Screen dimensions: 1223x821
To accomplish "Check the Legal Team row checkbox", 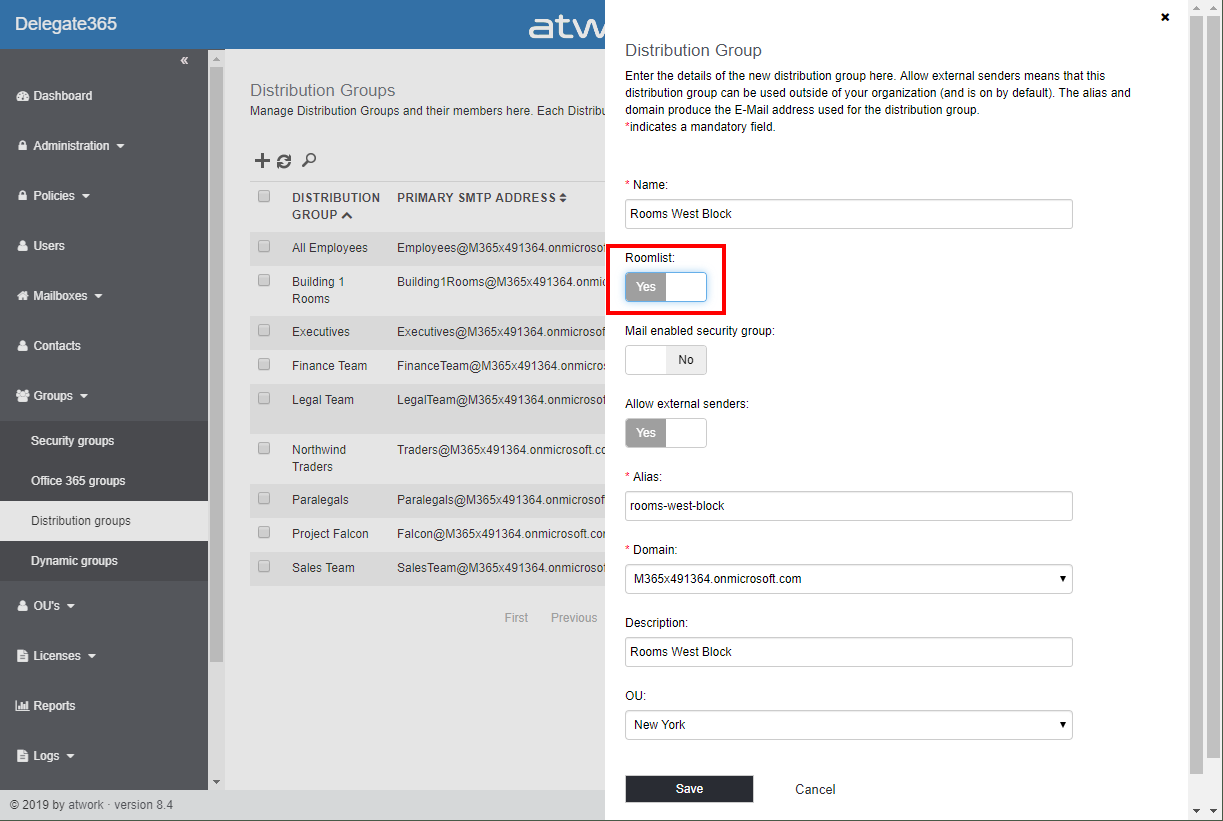I will pyautogui.click(x=264, y=398).
